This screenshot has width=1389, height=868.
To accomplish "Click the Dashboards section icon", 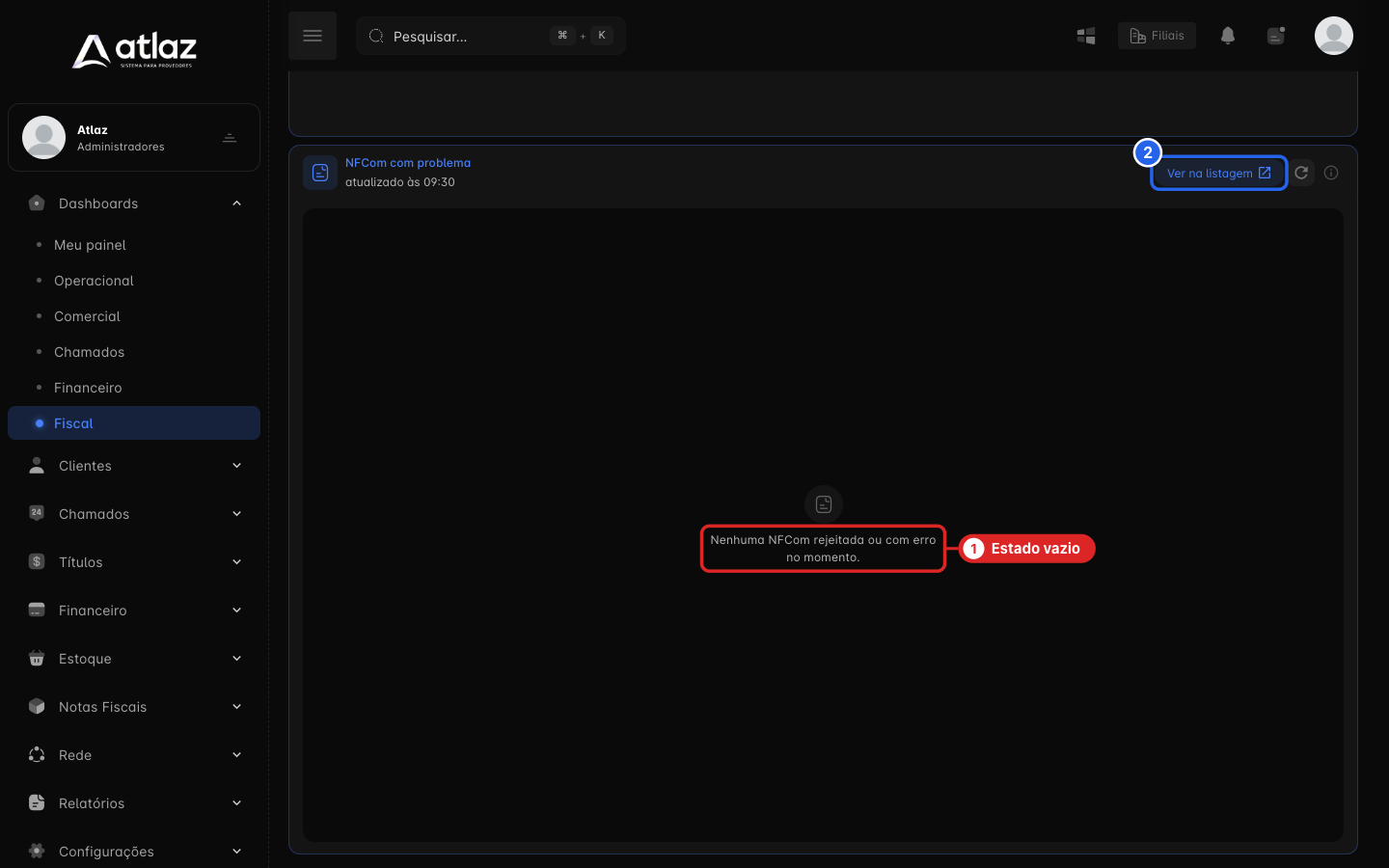I will (x=37, y=203).
